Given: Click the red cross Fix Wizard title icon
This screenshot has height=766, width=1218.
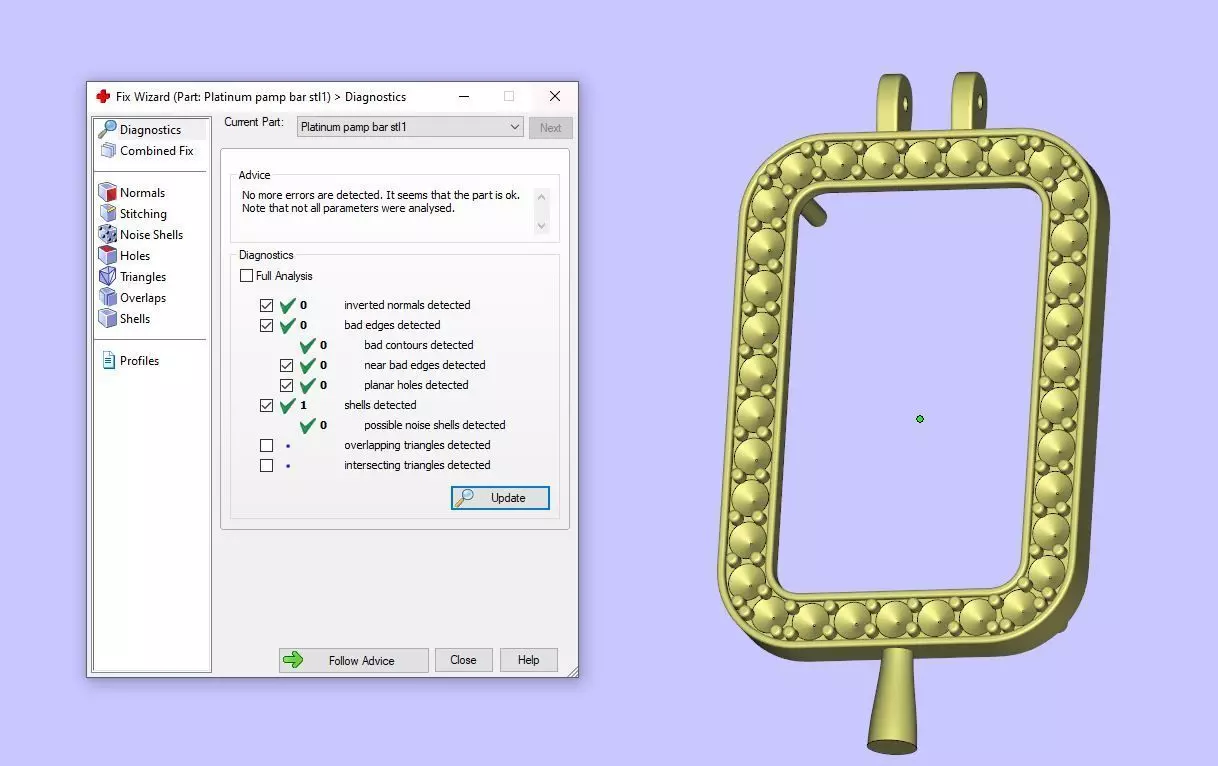Looking at the screenshot, I should click(x=103, y=97).
